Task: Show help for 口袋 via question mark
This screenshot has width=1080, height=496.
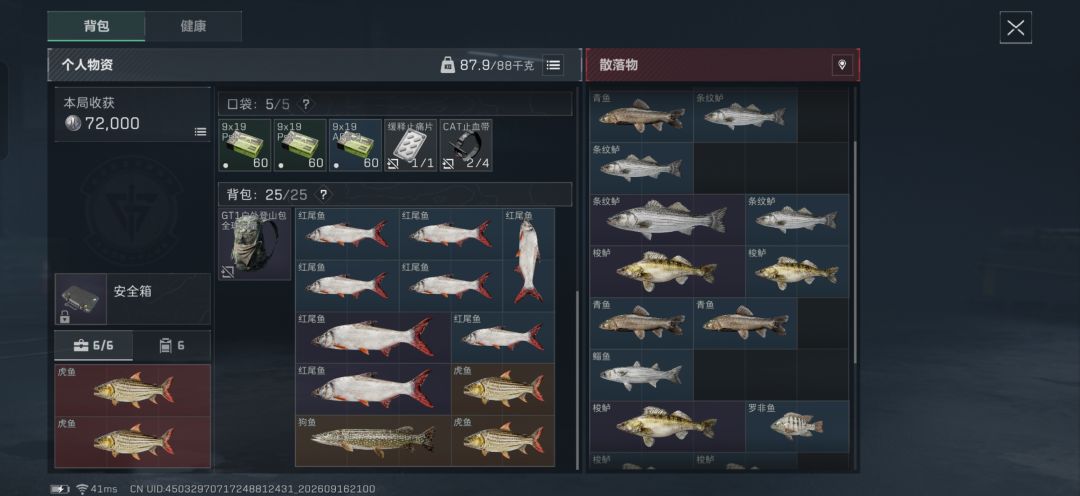Action: (x=306, y=104)
